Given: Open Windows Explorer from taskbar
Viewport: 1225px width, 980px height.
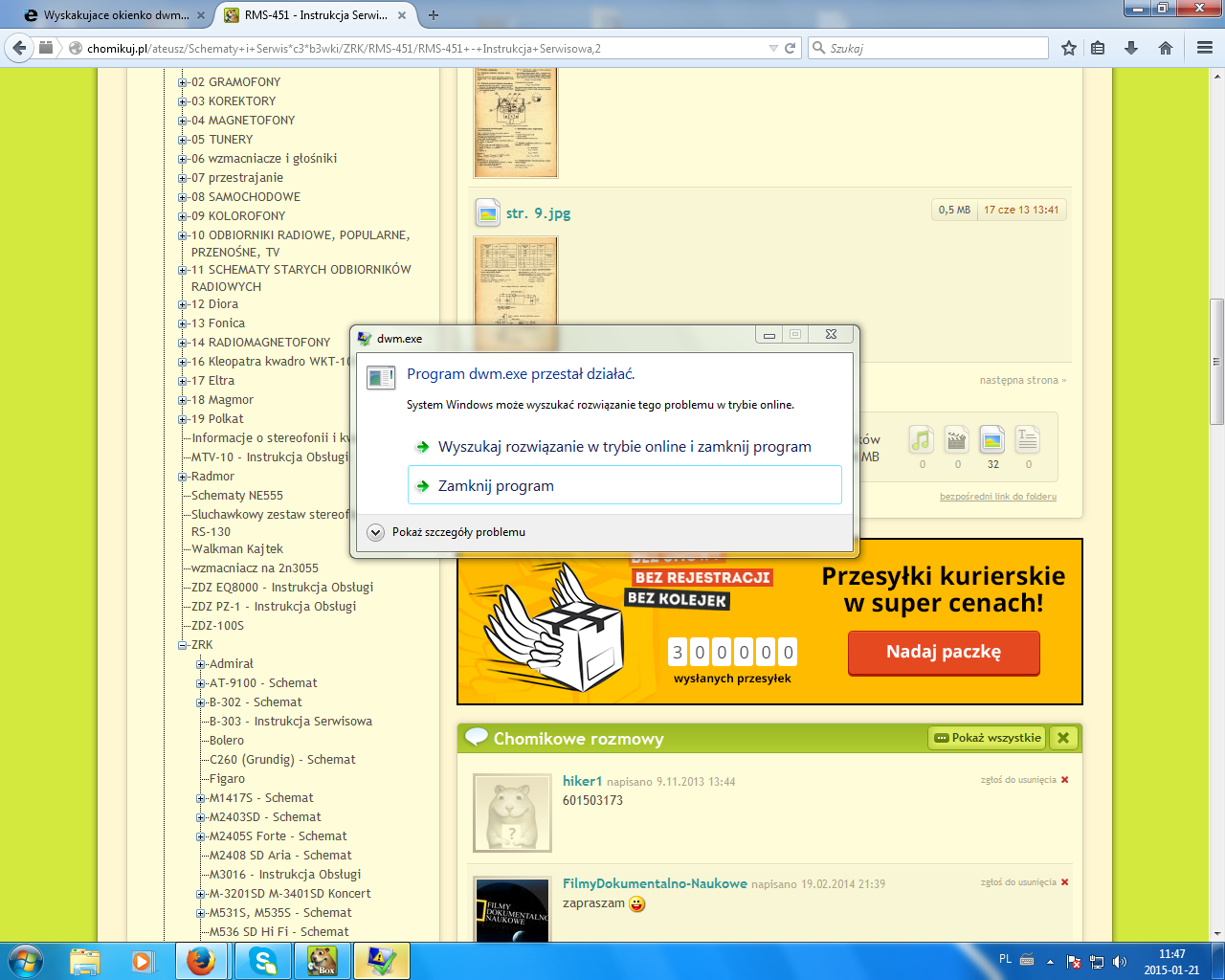Looking at the screenshot, I should (x=85, y=961).
